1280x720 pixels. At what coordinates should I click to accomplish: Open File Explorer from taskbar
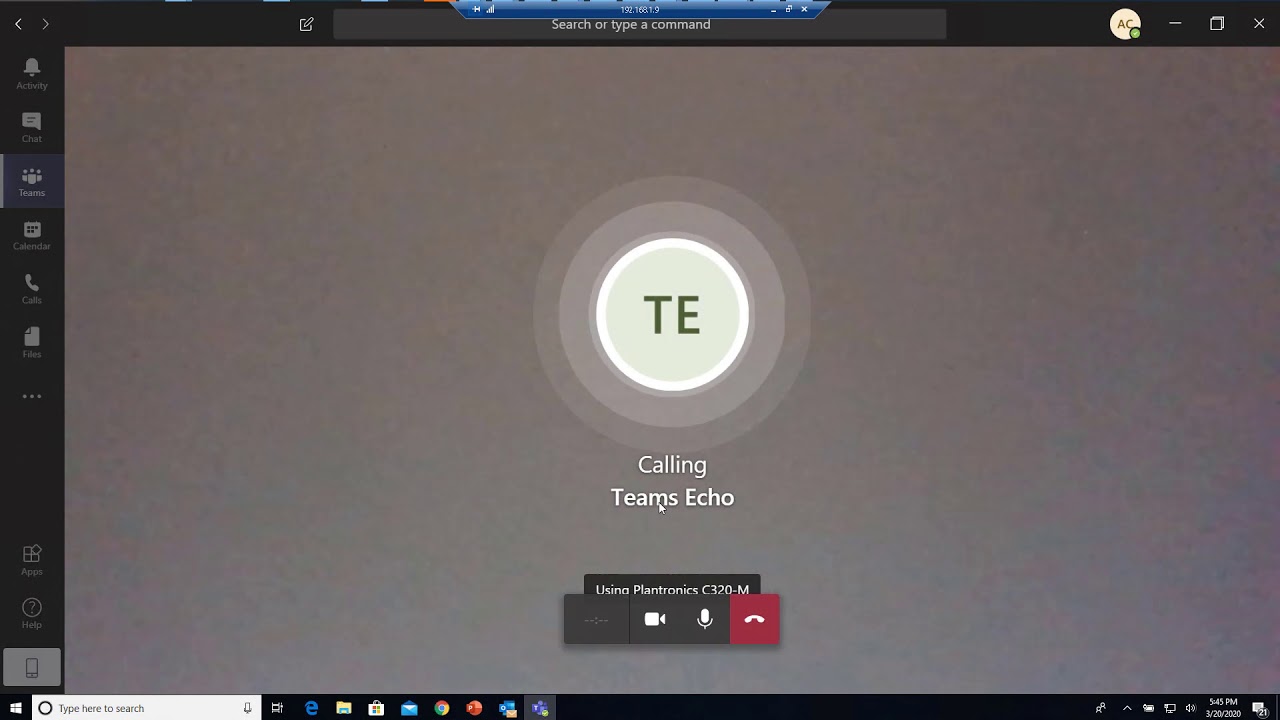pos(344,708)
